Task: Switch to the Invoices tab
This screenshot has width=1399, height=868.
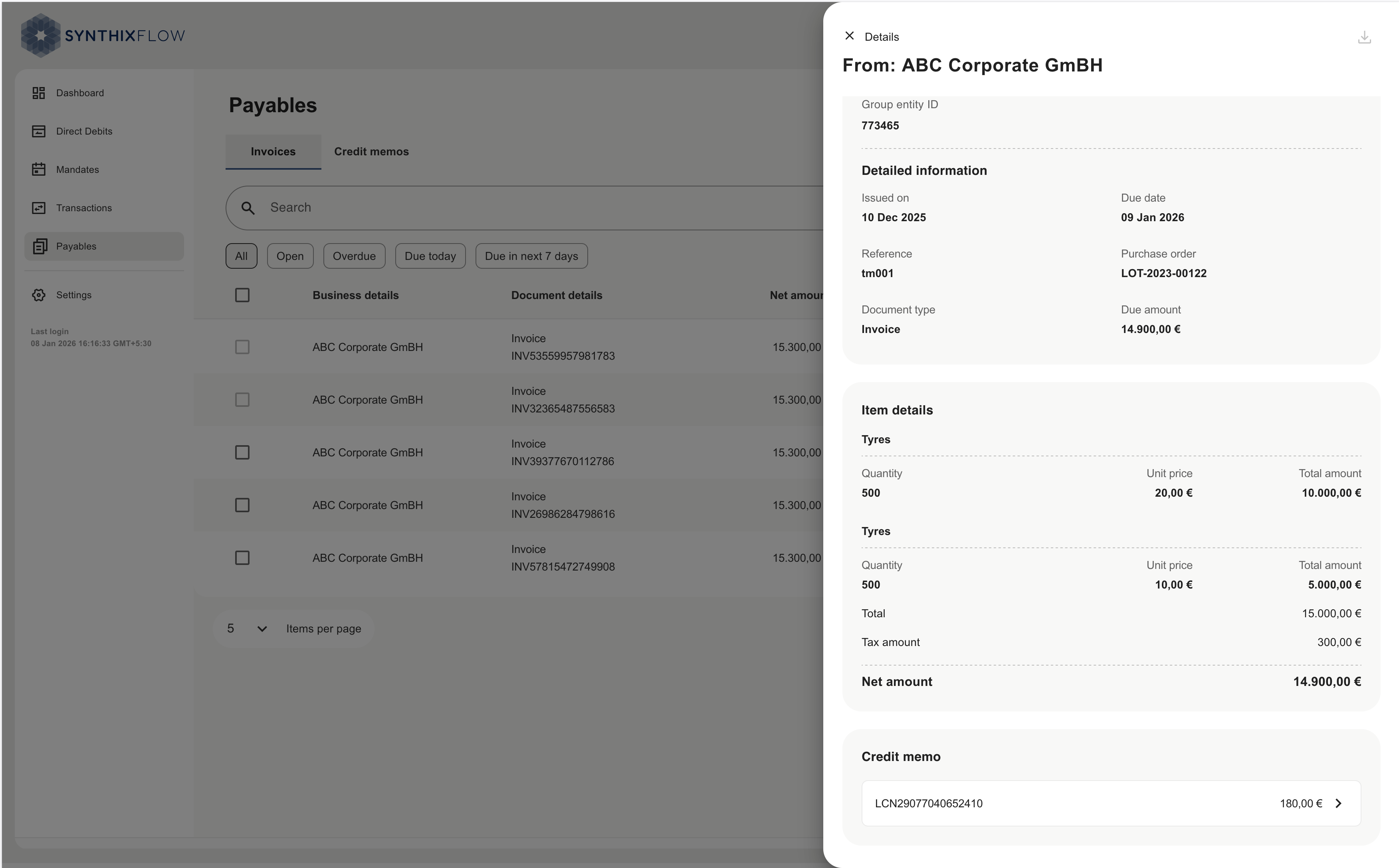Action: (x=273, y=152)
